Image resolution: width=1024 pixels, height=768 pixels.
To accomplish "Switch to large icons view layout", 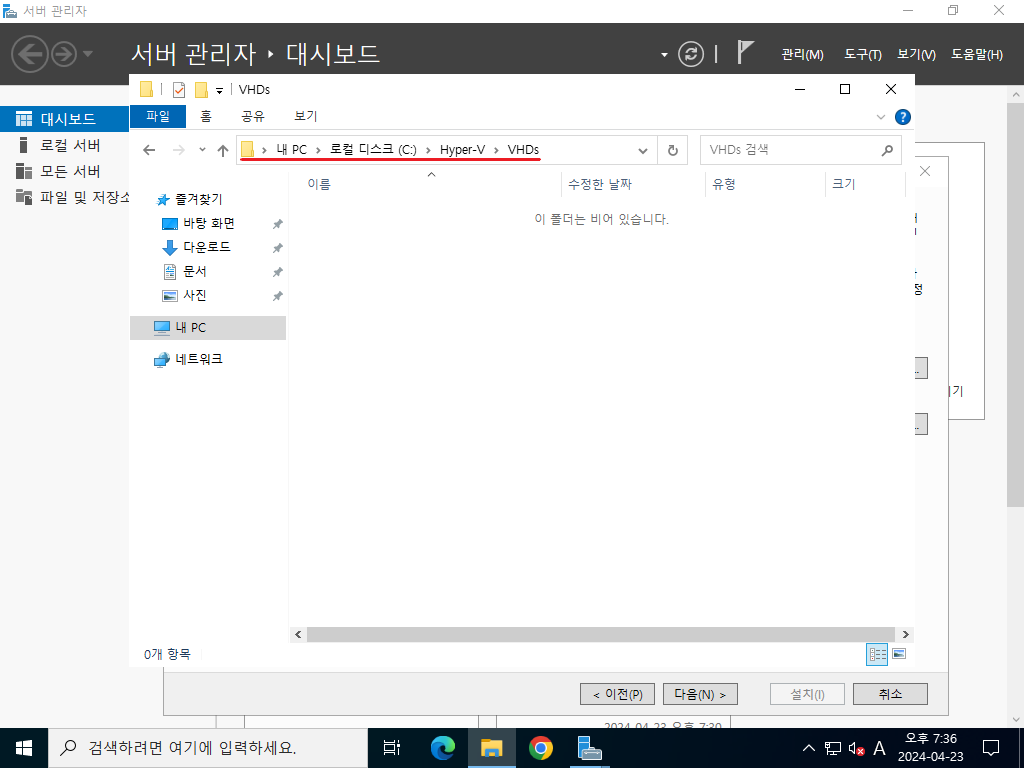I will [899, 654].
